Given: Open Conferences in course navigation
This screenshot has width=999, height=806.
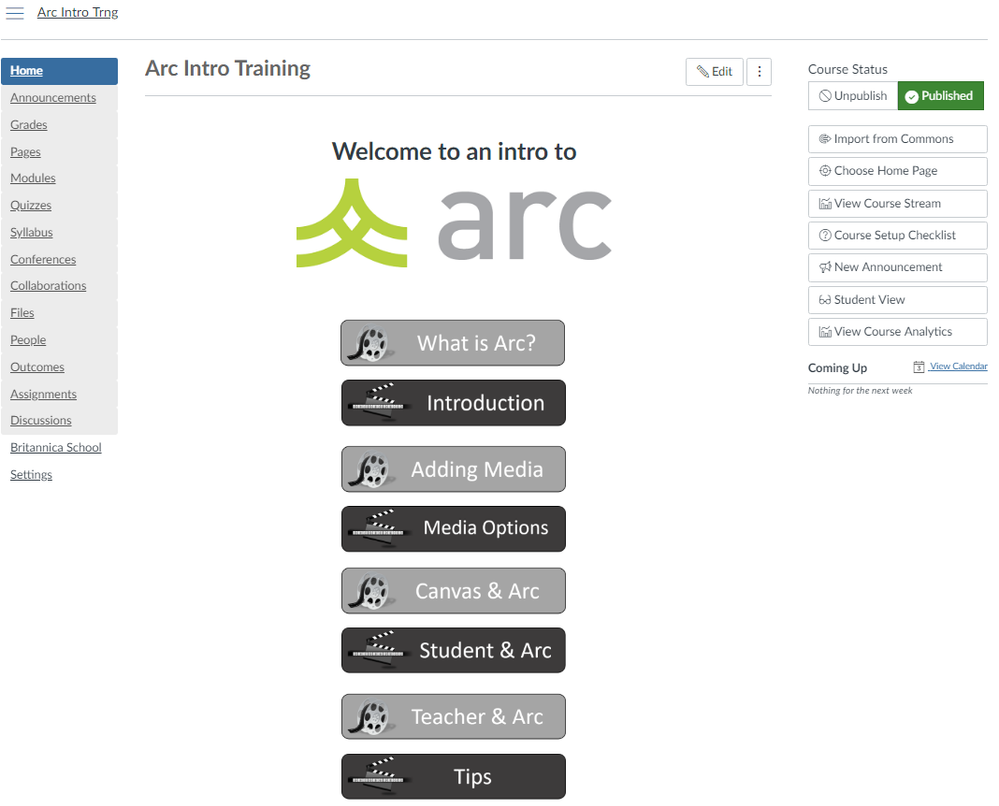Looking at the screenshot, I should (x=43, y=260).
